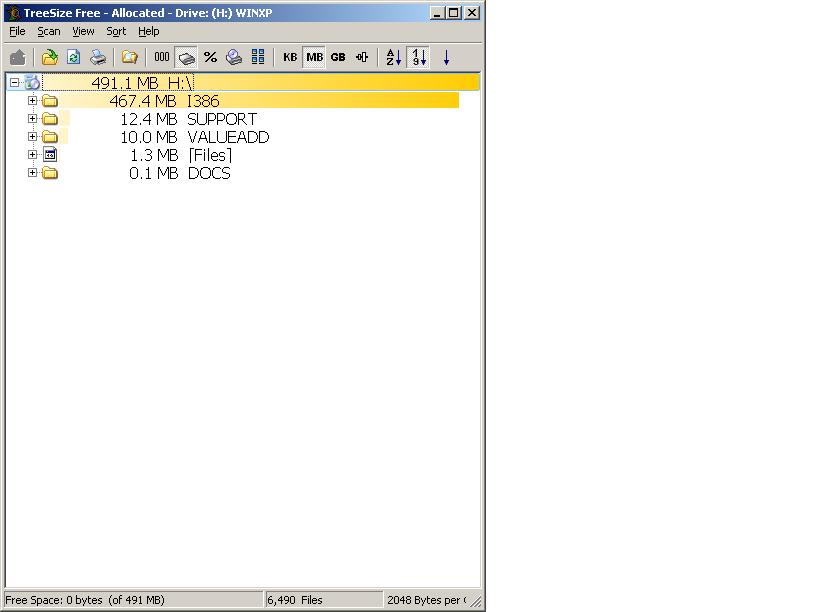Show file count with the 000 icon
The height and width of the screenshot is (612, 840).
point(162,57)
